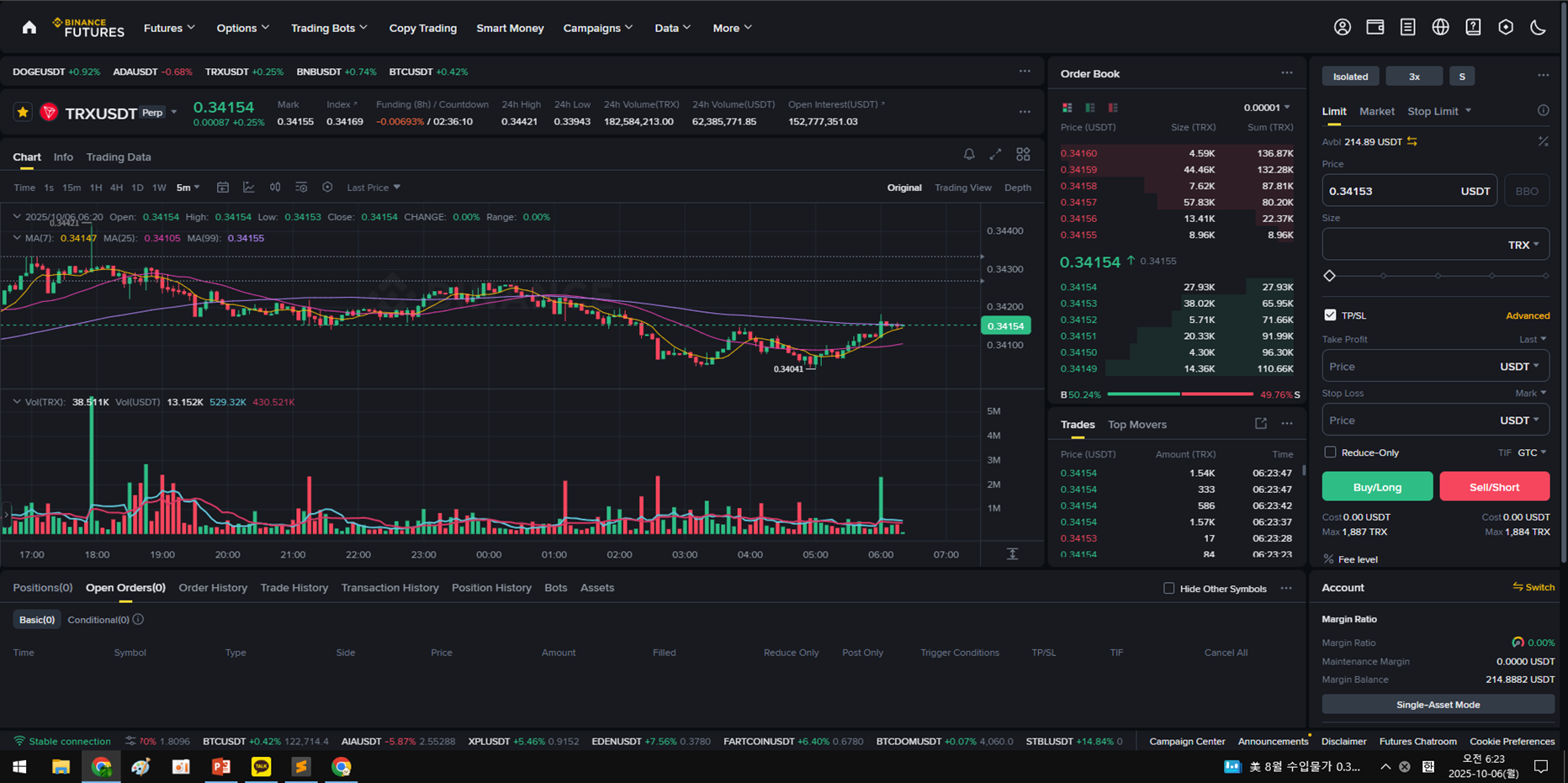Image resolution: width=1568 pixels, height=783 pixels.
Task: Open the chart settings circle icon
Action: pyautogui.click(x=327, y=187)
